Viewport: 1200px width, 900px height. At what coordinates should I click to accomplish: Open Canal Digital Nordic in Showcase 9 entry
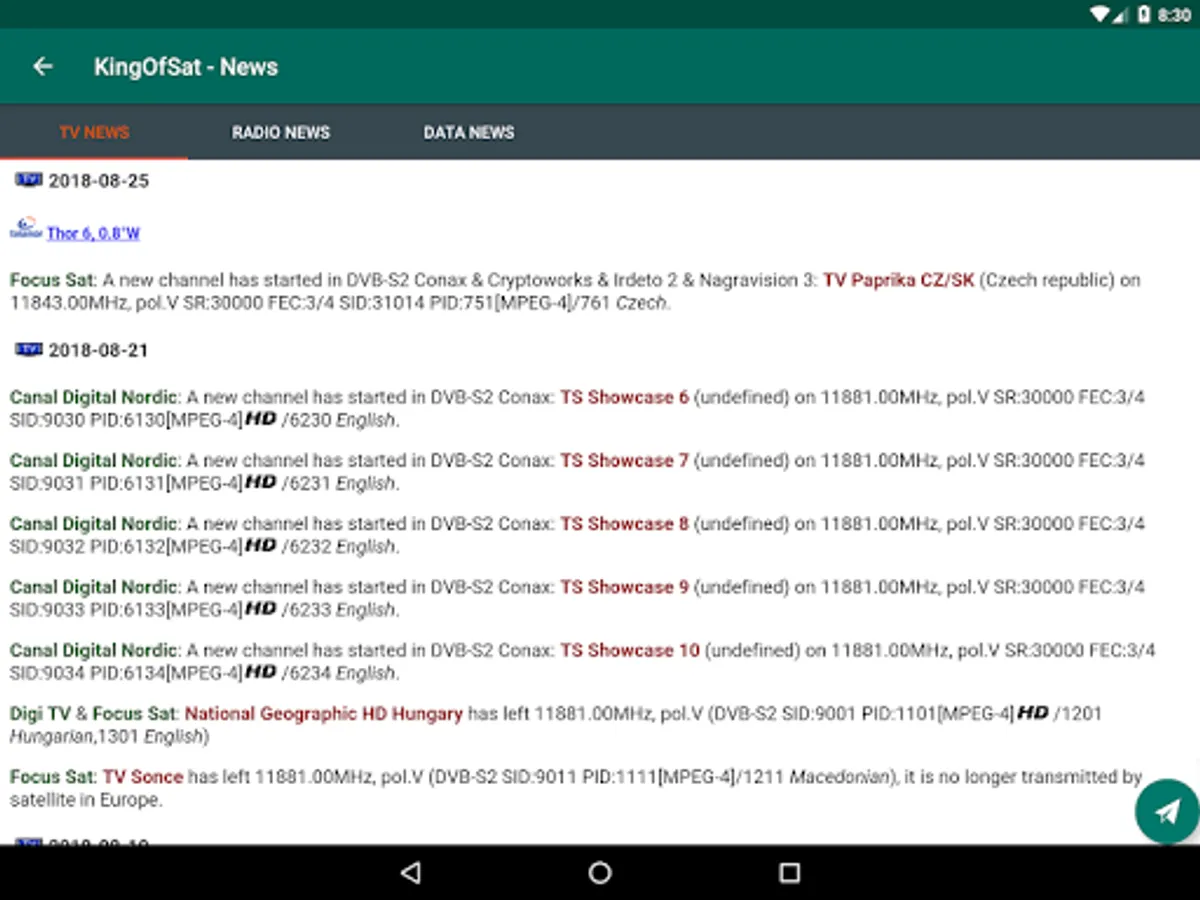94,586
